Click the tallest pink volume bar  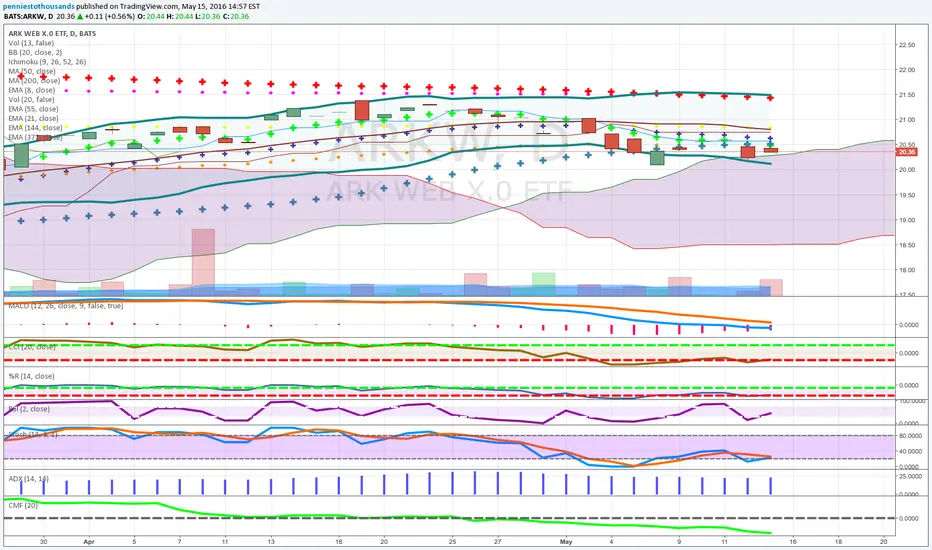point(203,262)
